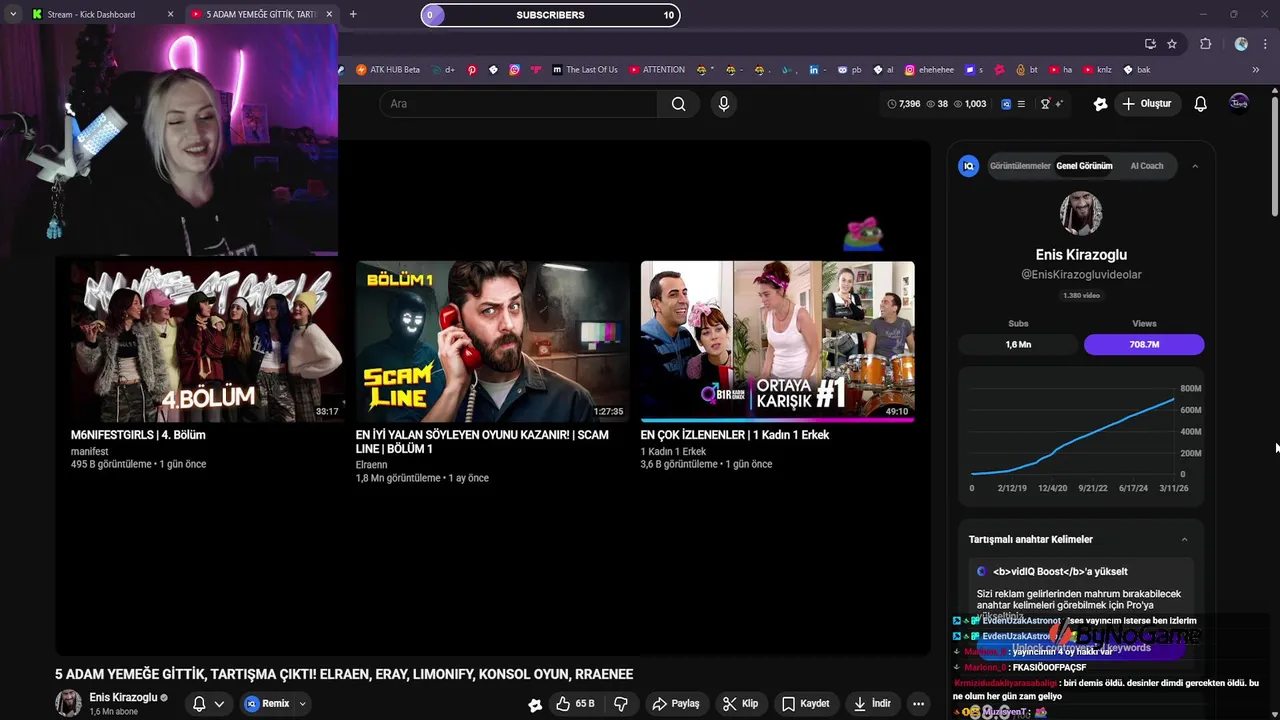This screenshot has height=720, width=1280.
Task: Open The Last Of Us bookmark
Action: (x=585, y=70)
